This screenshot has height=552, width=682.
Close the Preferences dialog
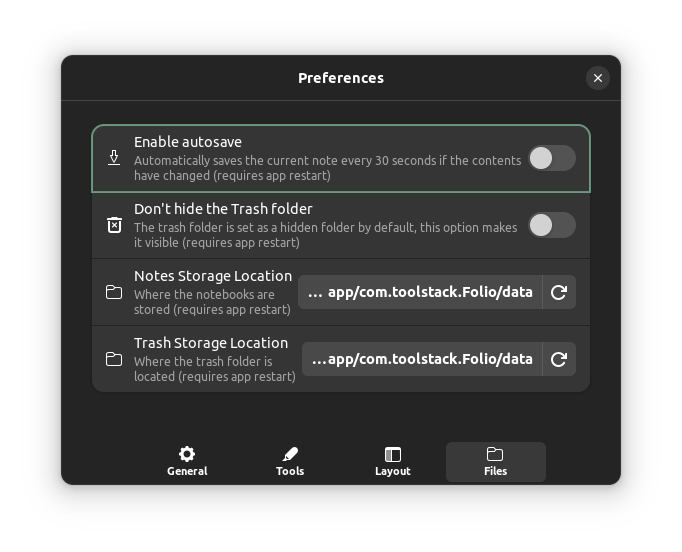pyautogui.click(x=598, y=78)
